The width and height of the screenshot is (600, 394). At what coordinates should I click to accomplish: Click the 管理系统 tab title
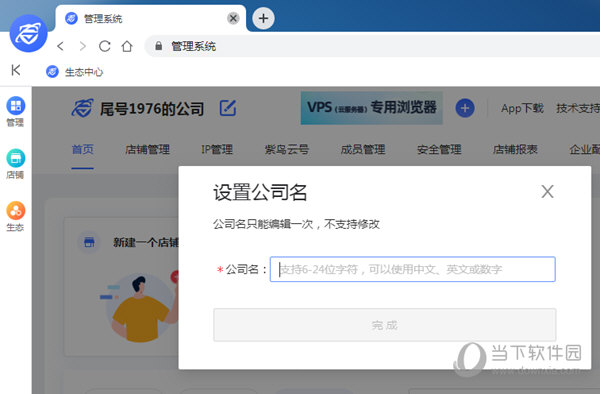coord(103,18)
